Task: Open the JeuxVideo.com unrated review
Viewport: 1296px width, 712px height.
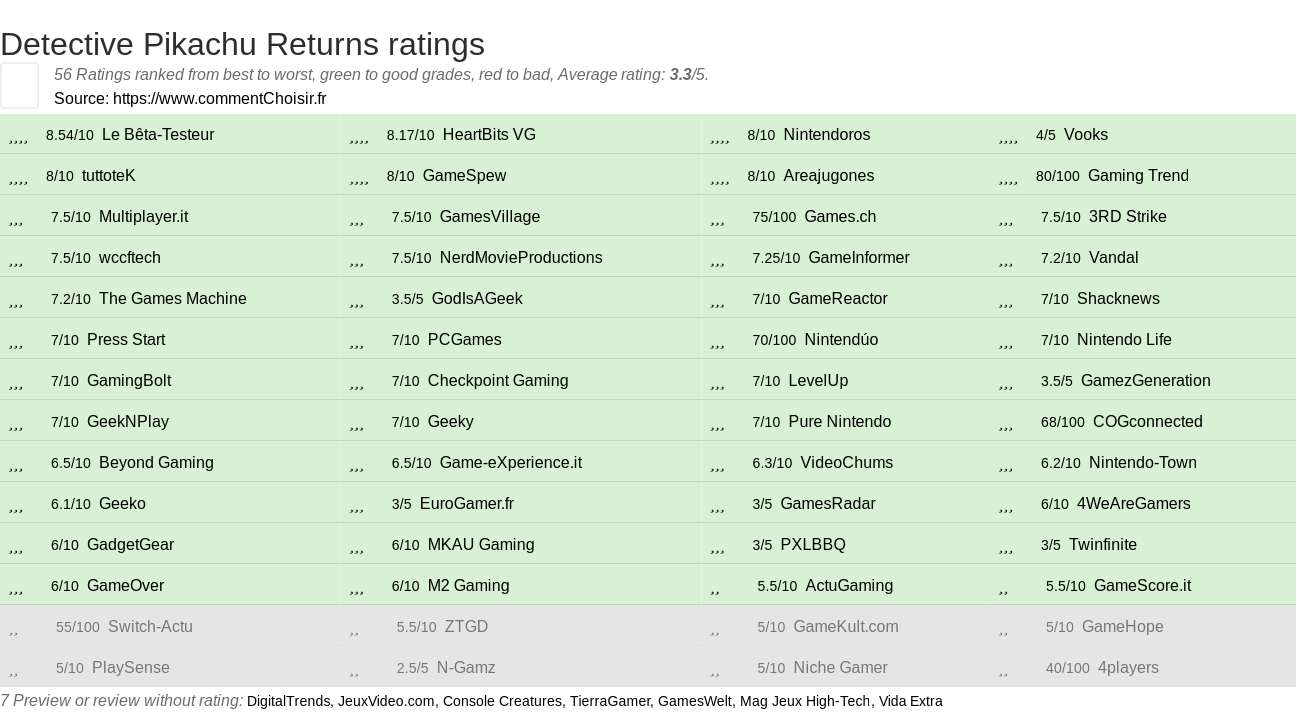Action: 386,702
